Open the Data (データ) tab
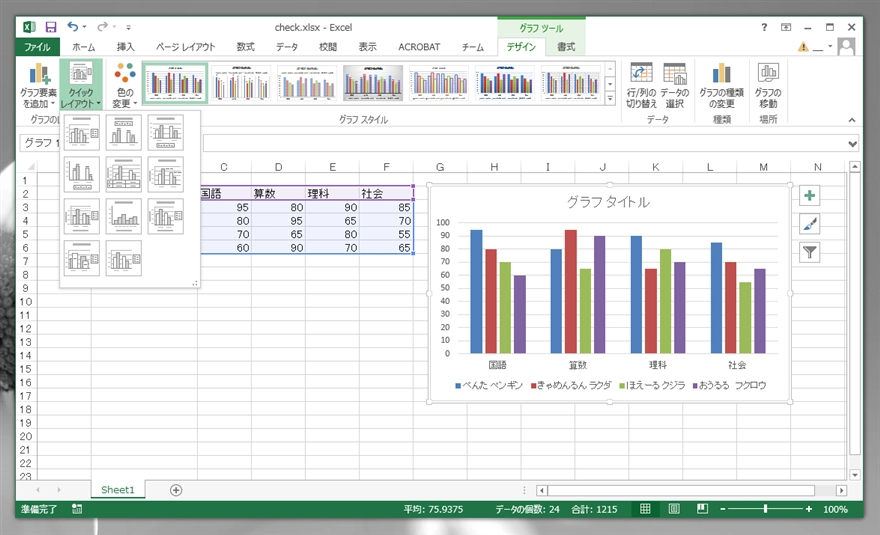The width and height of the screenshot is (880, 535). tap(287, 47)
